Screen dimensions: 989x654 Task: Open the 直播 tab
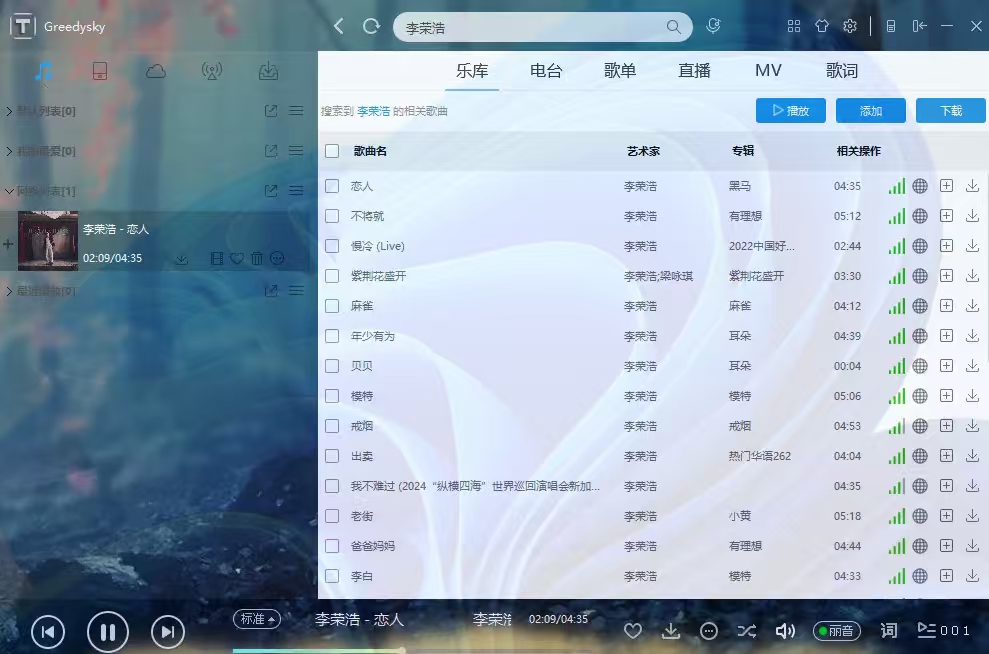click(x=694, y=71)
